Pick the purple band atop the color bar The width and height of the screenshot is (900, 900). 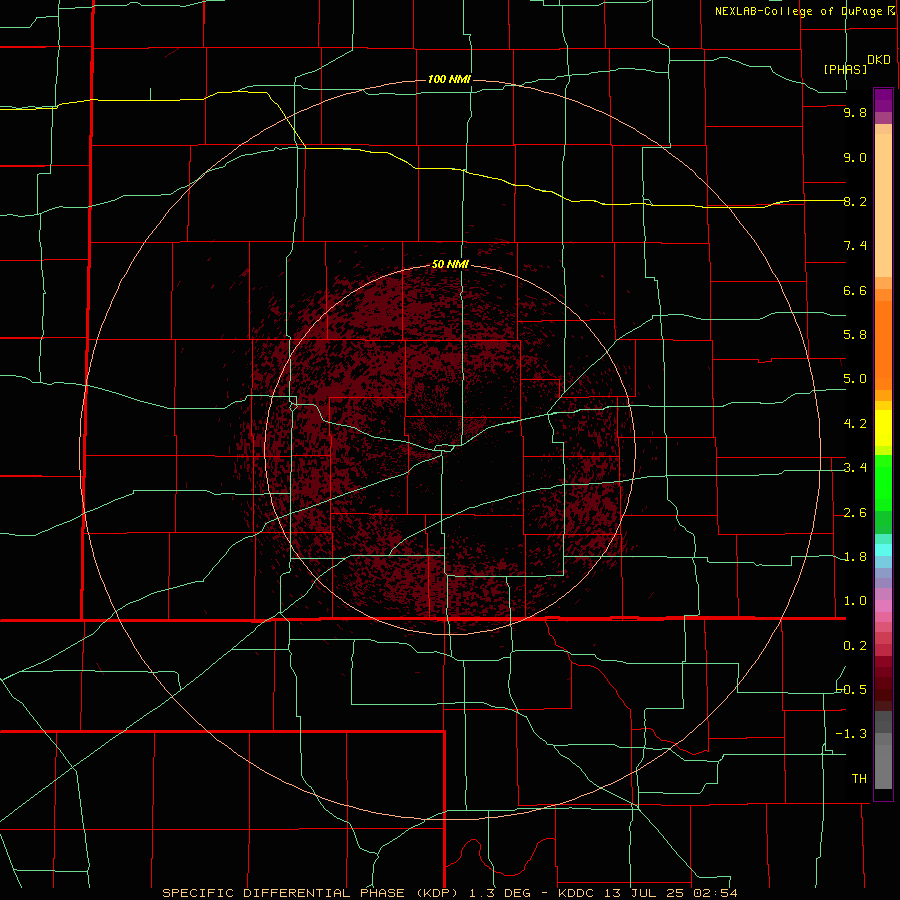pyautogui.click(x=883, y=100)
